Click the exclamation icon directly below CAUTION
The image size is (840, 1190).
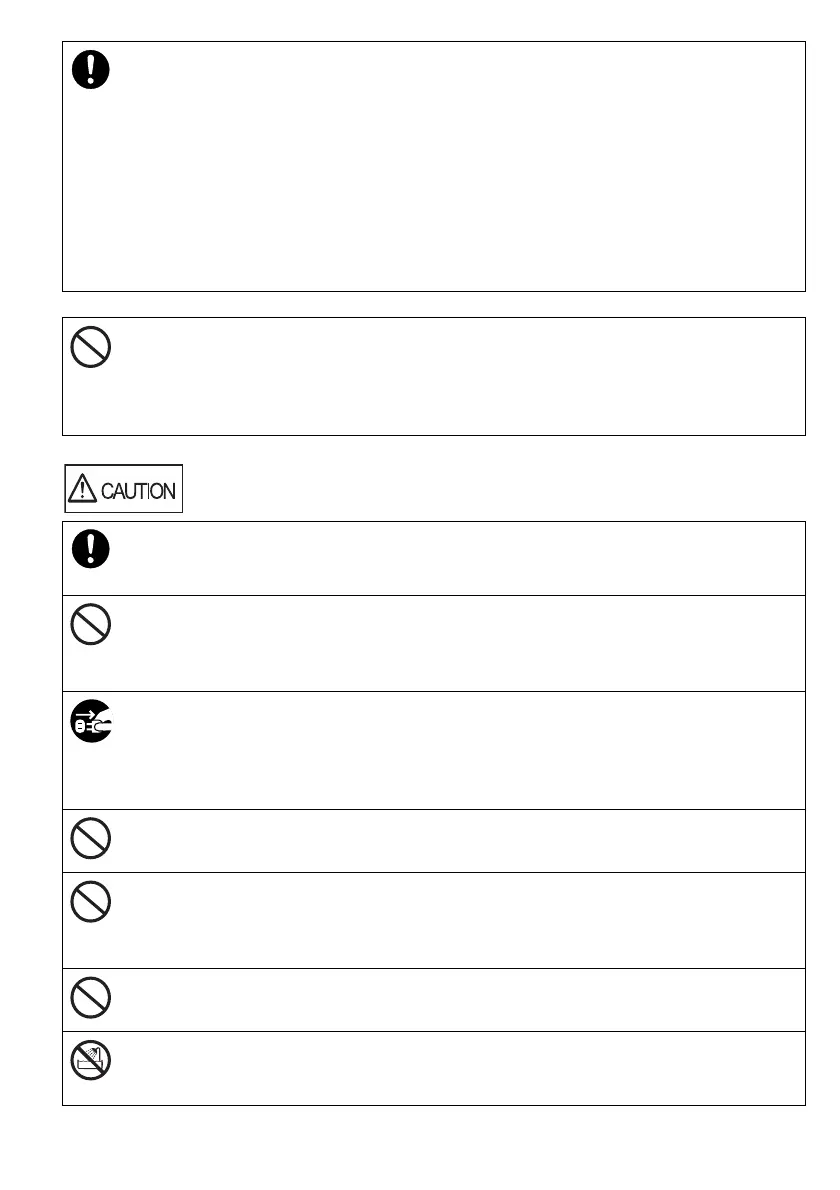(x=90, y=549)
